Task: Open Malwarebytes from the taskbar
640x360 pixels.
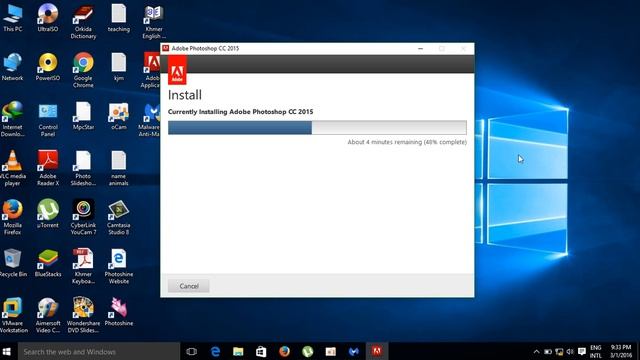Action: tap(354, 351)
